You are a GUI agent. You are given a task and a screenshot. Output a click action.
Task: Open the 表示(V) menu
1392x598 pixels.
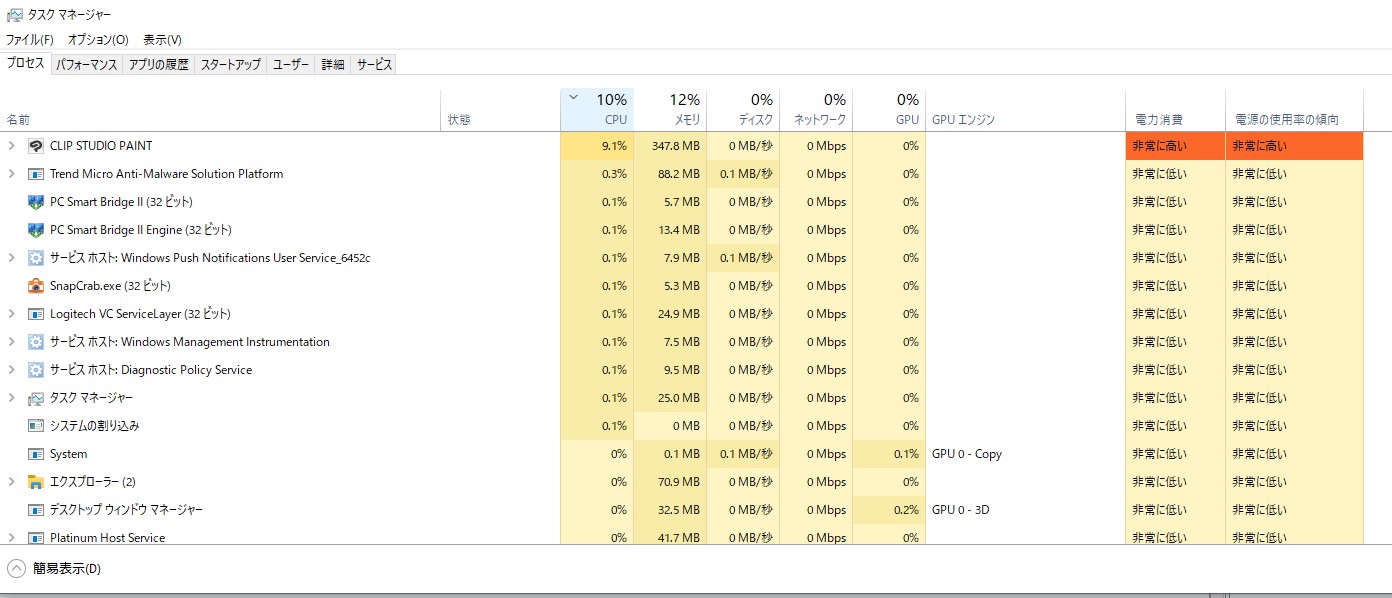(162, 40)
